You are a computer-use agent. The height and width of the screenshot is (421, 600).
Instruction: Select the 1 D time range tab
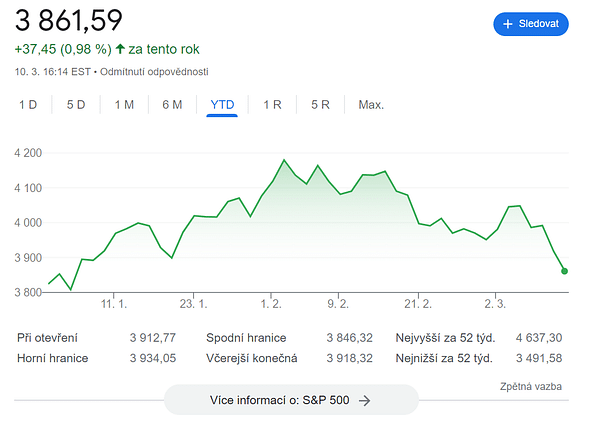(x=28, y=104)
